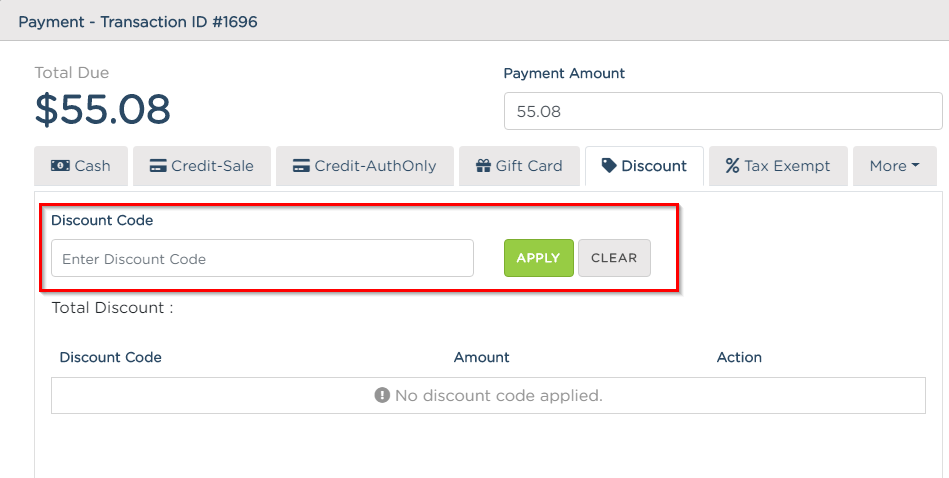Open the Gift Card tab

pyautogui.click(x=519, y=166)
